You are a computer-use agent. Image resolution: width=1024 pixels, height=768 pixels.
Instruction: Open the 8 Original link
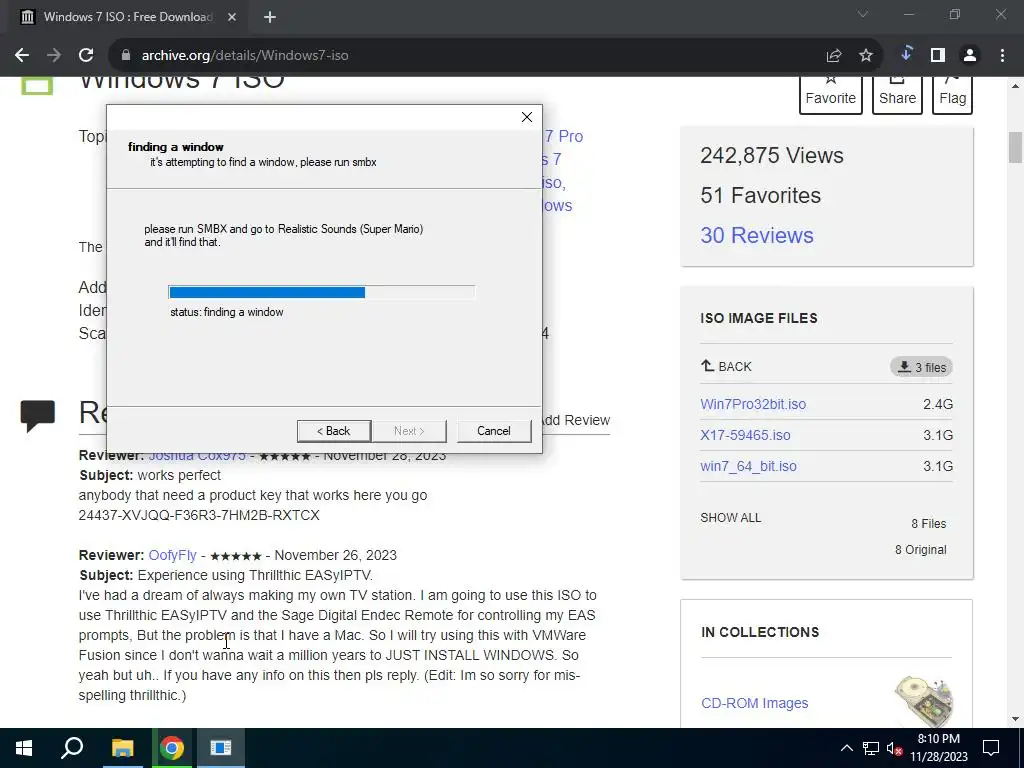tap(921, 550)
